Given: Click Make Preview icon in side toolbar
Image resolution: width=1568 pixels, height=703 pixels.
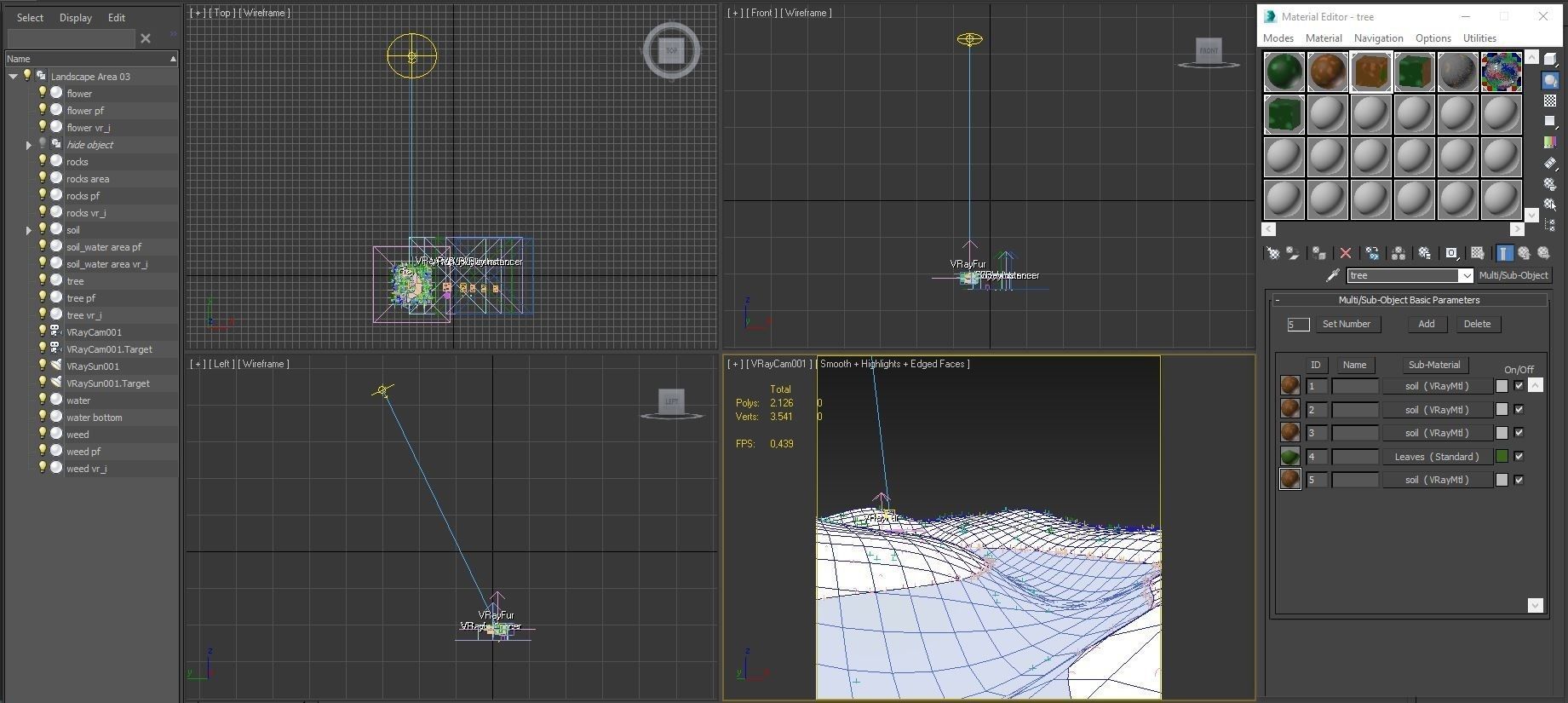Looking at the screenshot, I should click(1550, 163).
